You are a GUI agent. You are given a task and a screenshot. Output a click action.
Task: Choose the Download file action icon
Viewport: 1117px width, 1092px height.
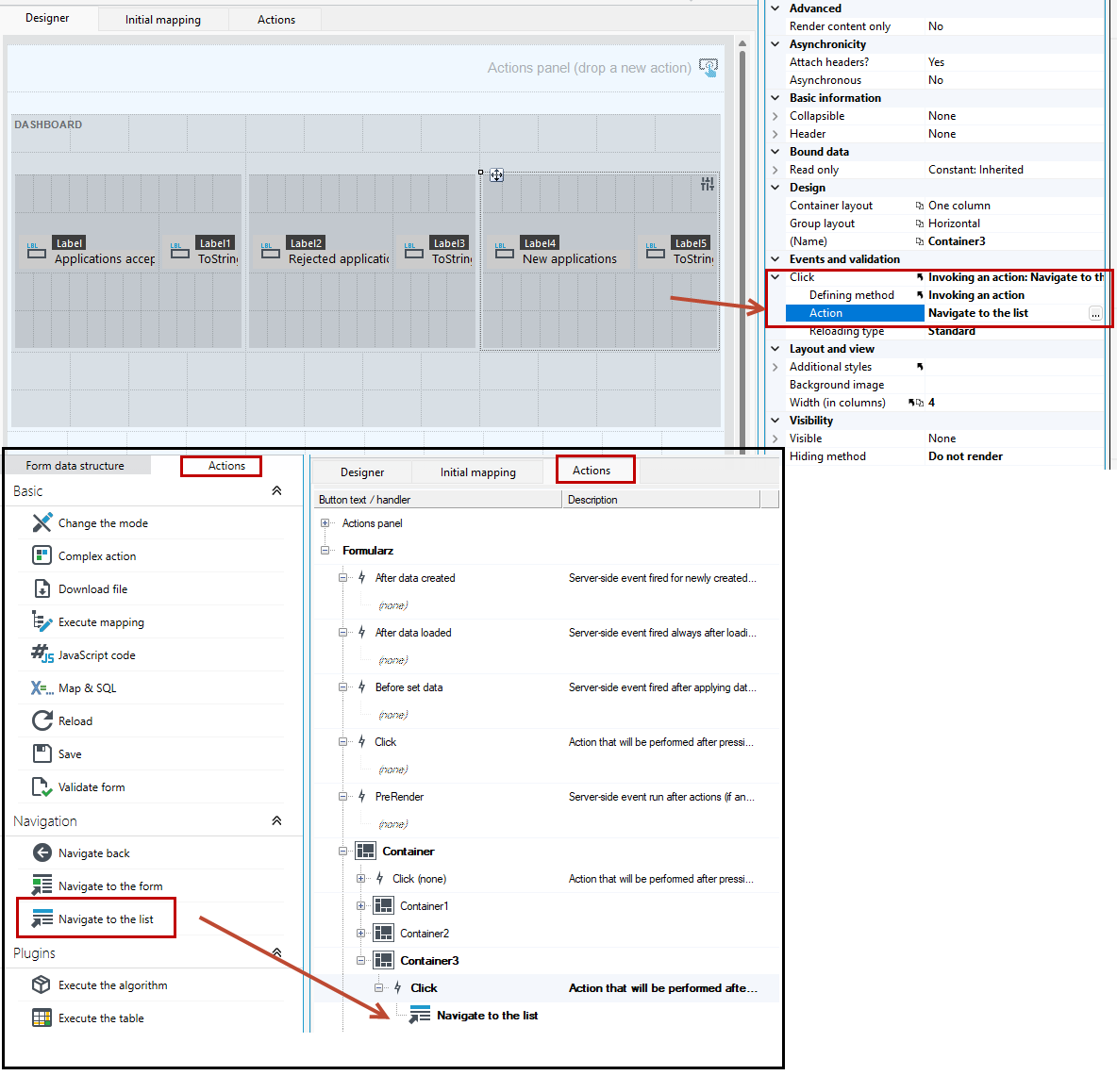click(x=42, y=588)
